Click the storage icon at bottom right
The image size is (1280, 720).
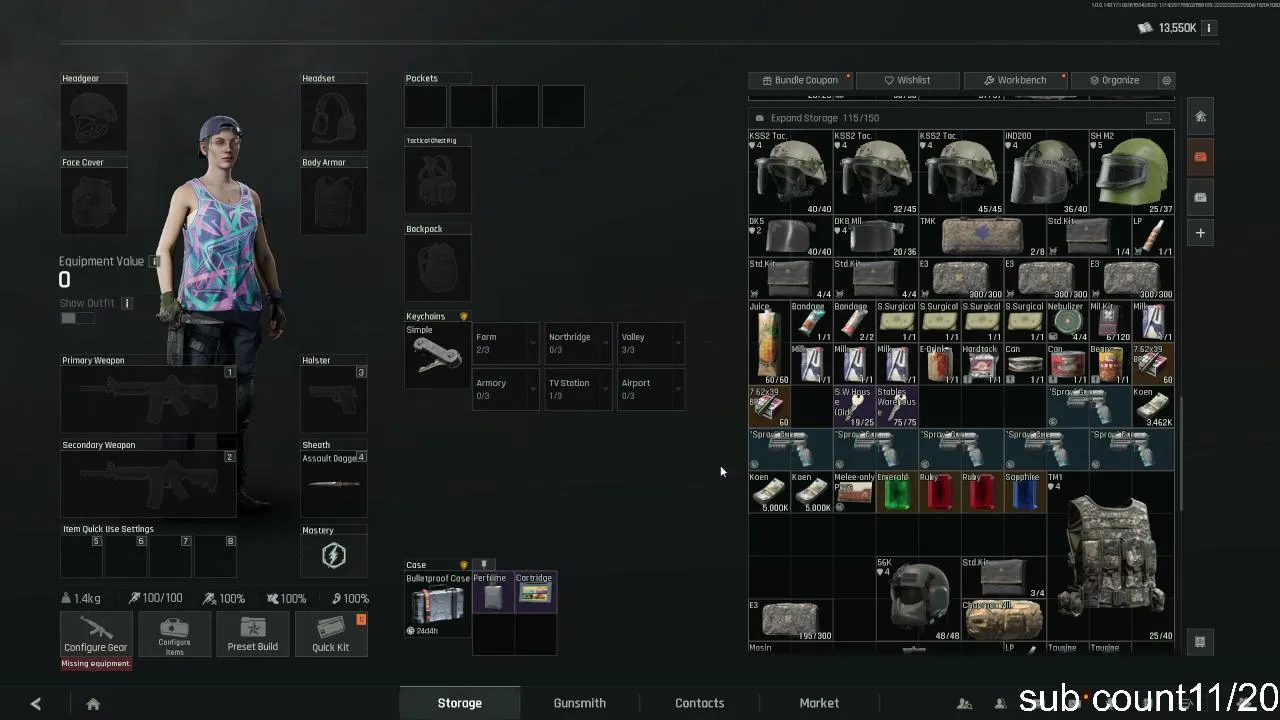1200,642
